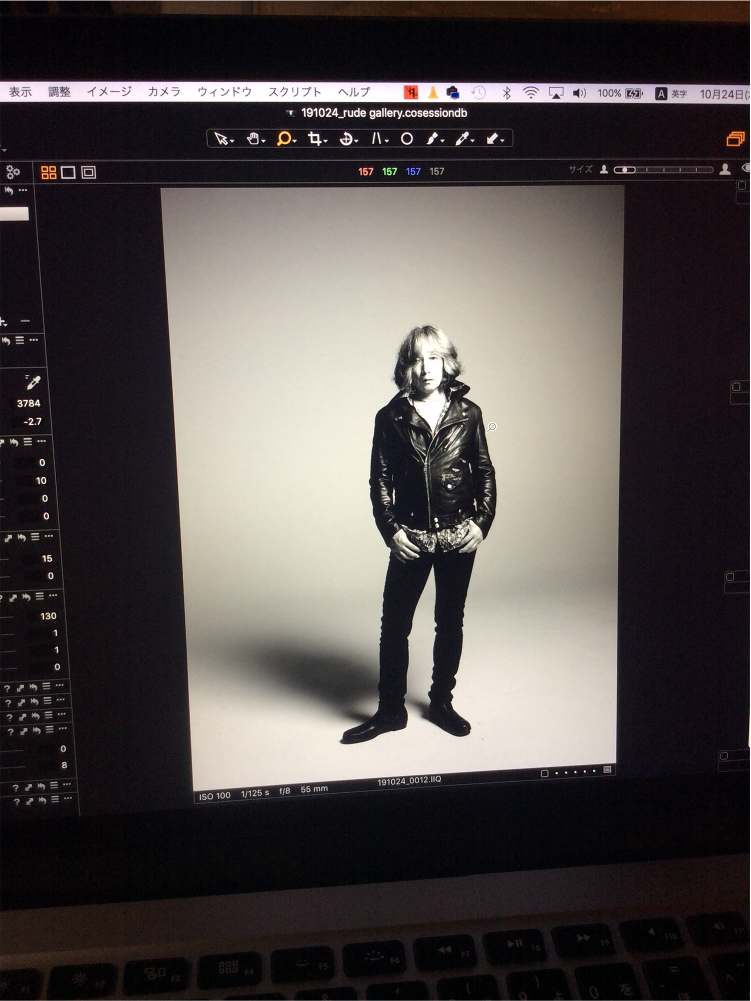
Task: Open the スクリプト menu
Action: [294, 92]
